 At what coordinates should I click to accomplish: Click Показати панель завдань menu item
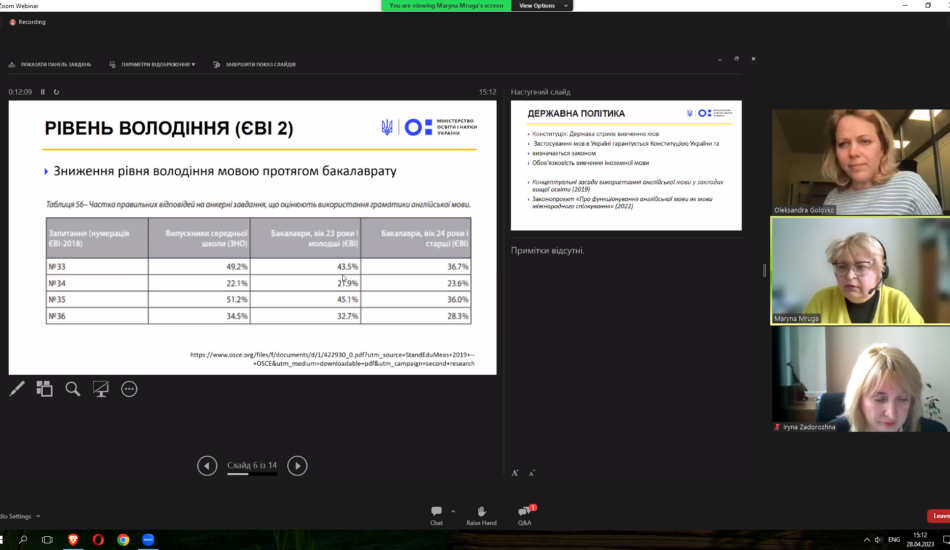[x=50, y=64]
